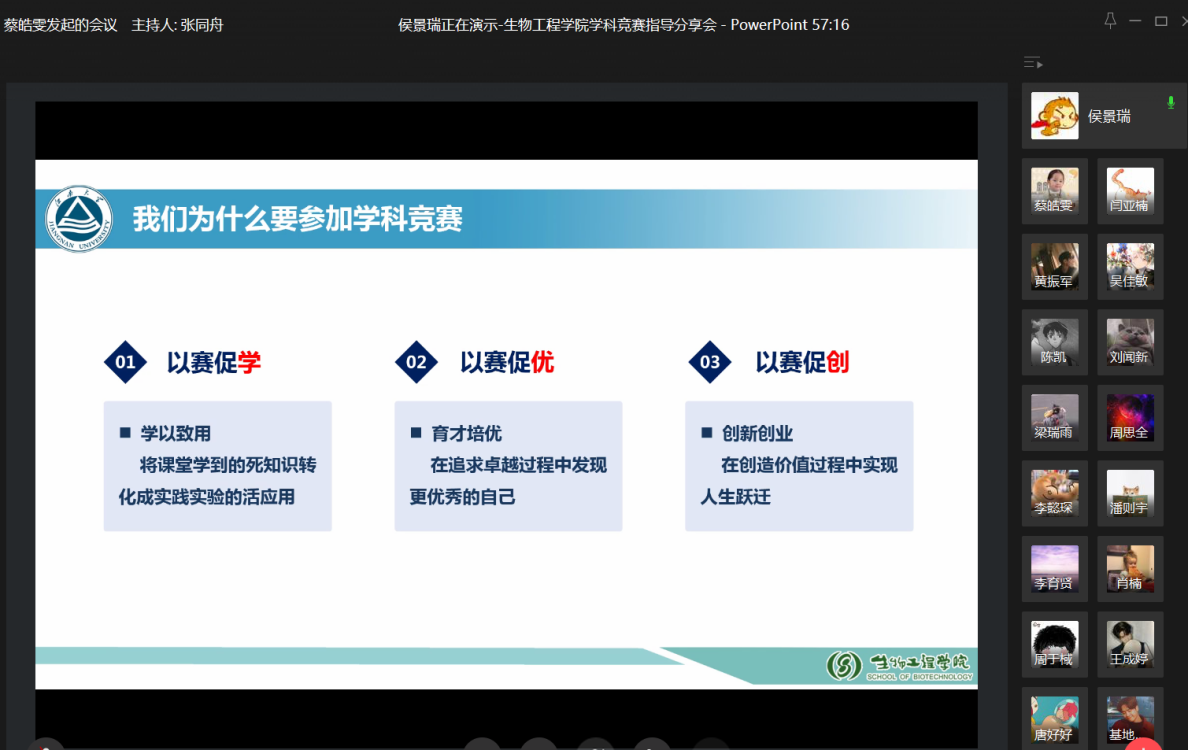The height and width of the screenshot is (750, 1188).
Task: Pin the meeting window on top
Action: pos(1110,20)
